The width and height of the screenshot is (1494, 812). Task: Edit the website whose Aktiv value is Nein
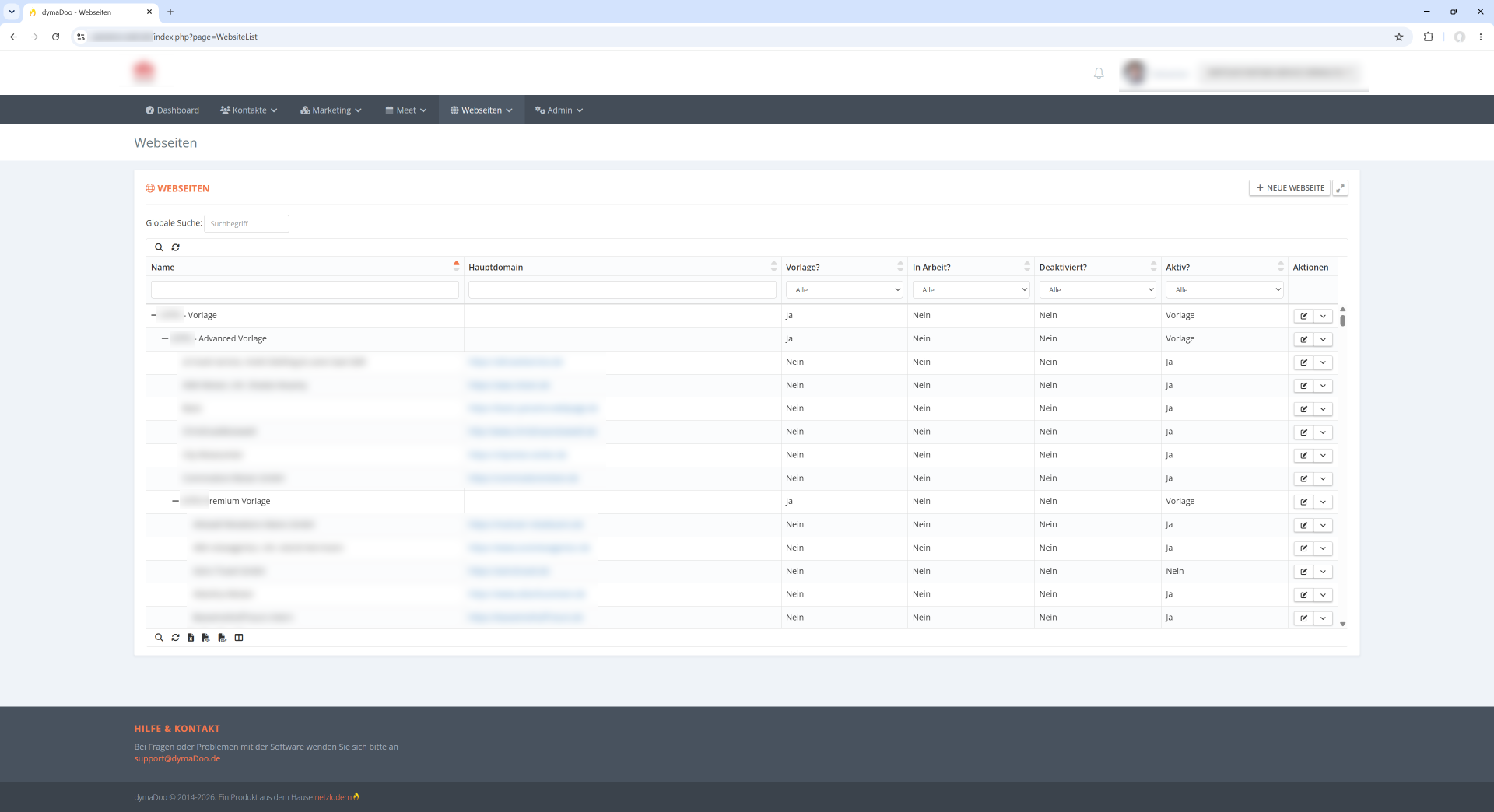click(1304, 572)
